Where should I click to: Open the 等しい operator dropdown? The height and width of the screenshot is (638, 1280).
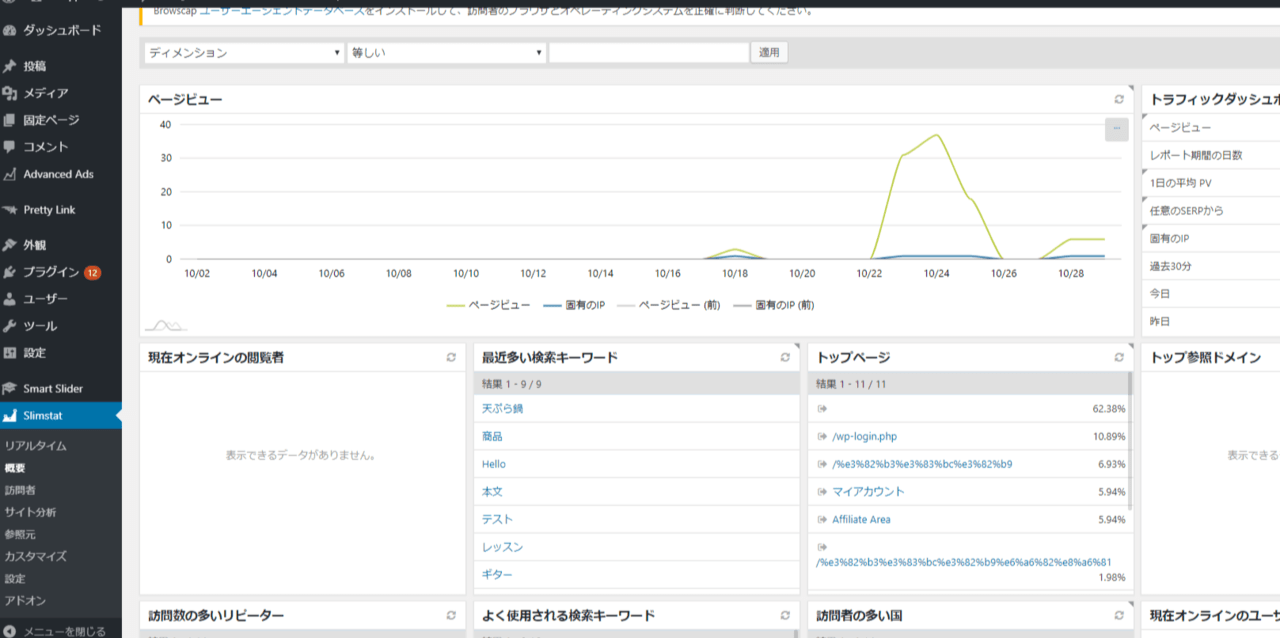446,53
